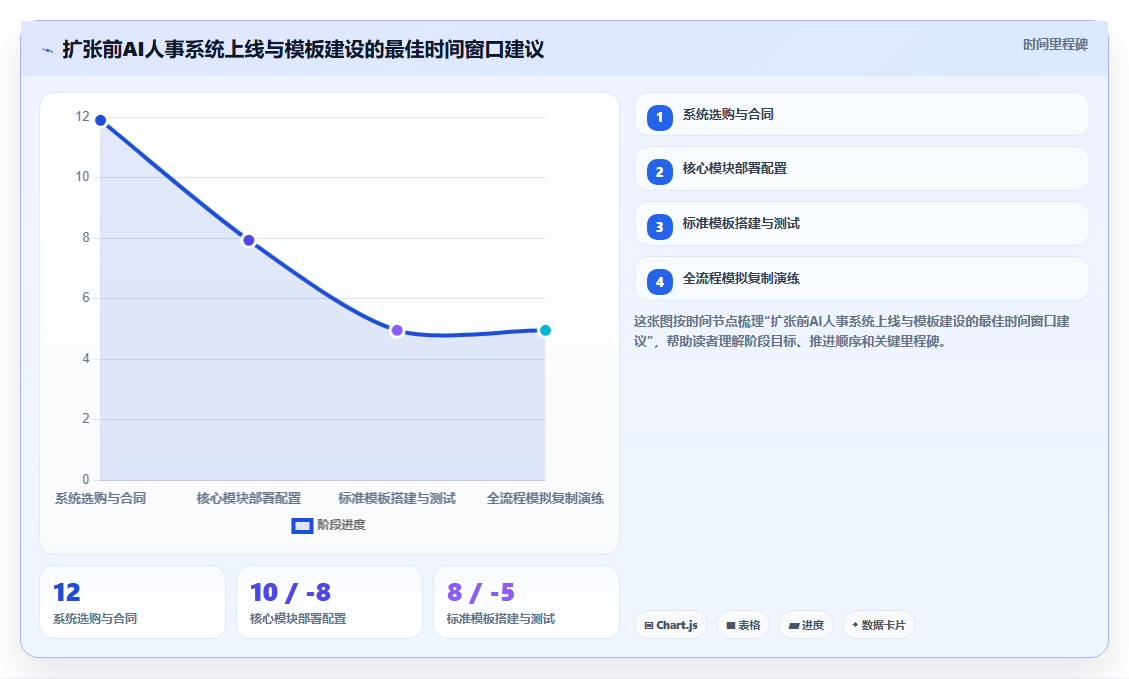Click the y-axis value 6

[x=86, y=298]
